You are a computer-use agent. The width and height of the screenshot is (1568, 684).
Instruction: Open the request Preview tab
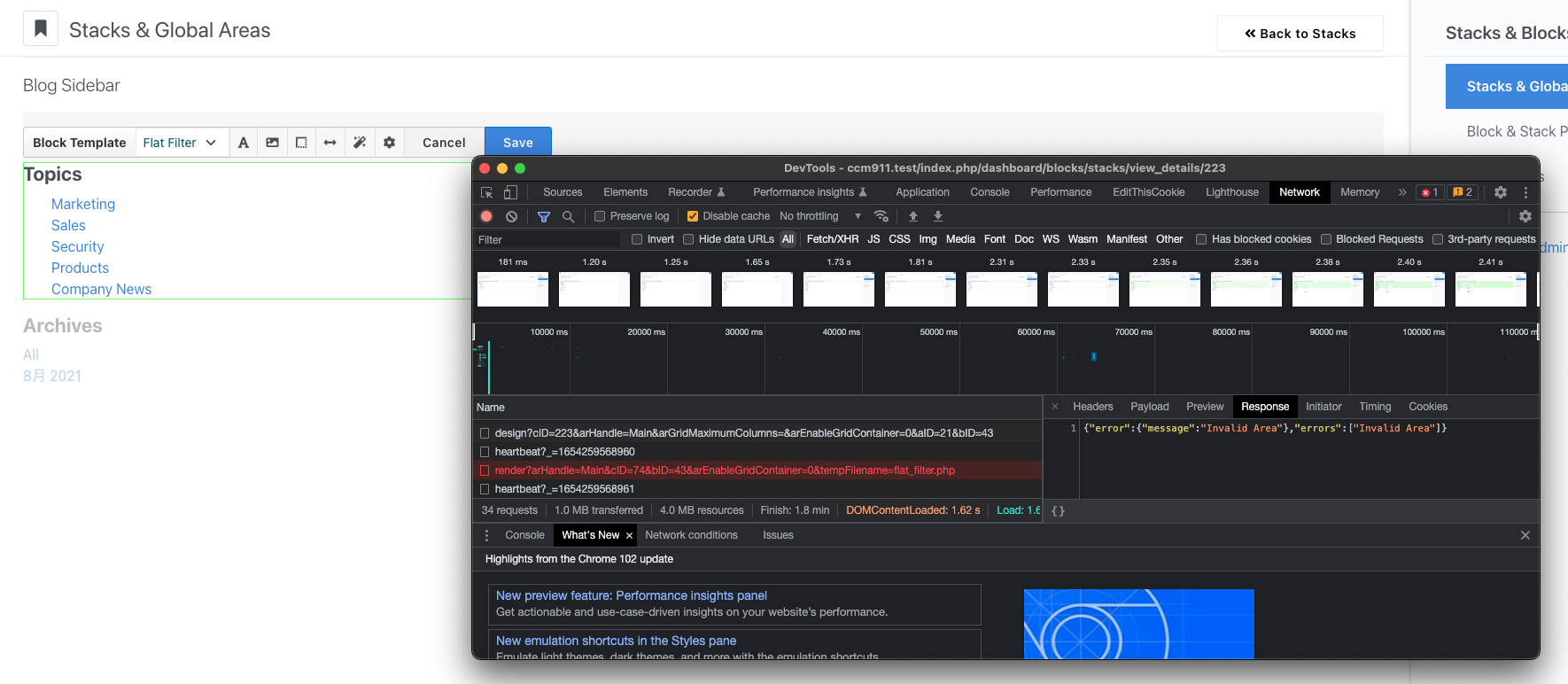tap(1205, 407)
